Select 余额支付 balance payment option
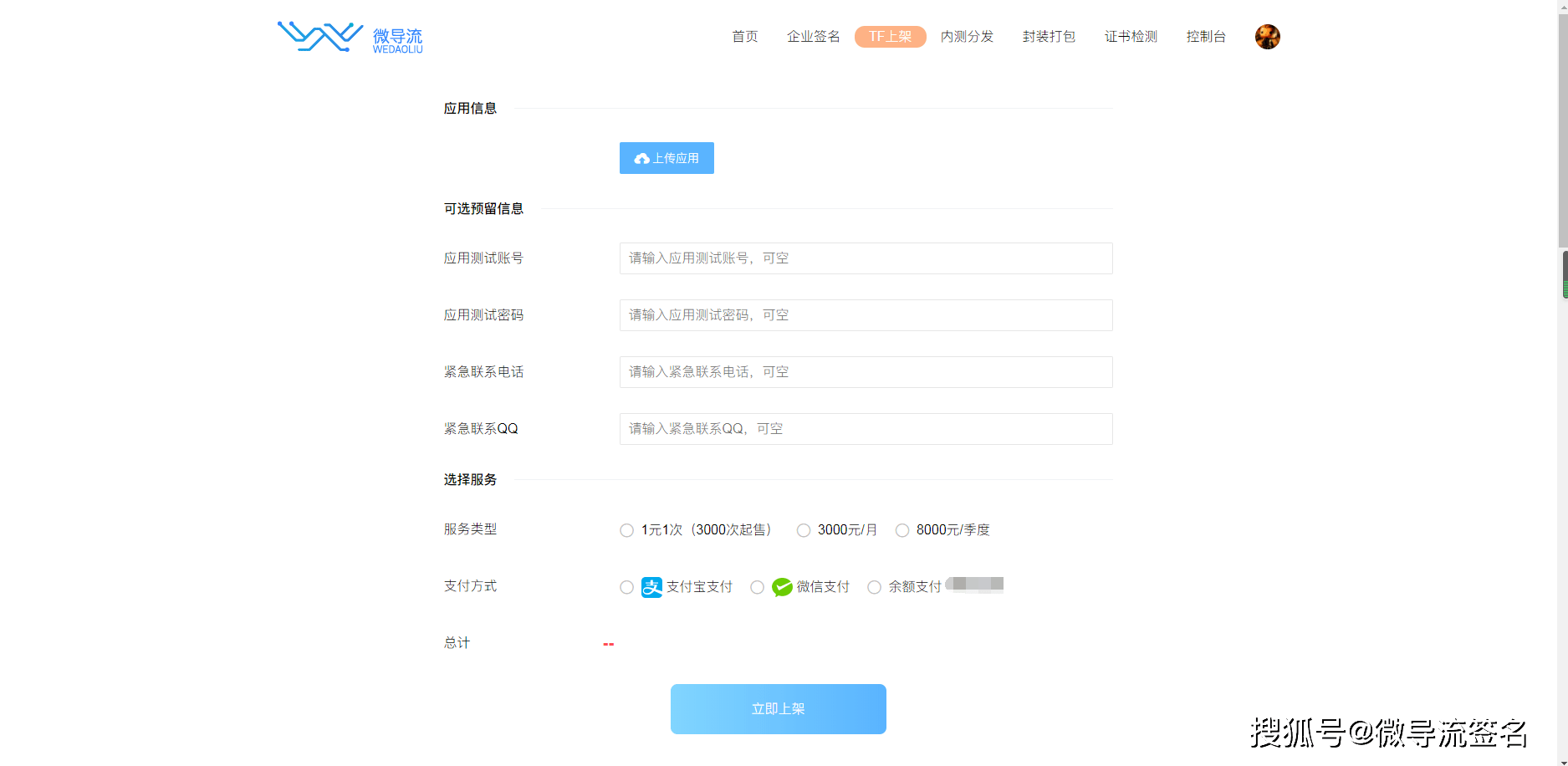1568x766 pixels. click(874, 587)
